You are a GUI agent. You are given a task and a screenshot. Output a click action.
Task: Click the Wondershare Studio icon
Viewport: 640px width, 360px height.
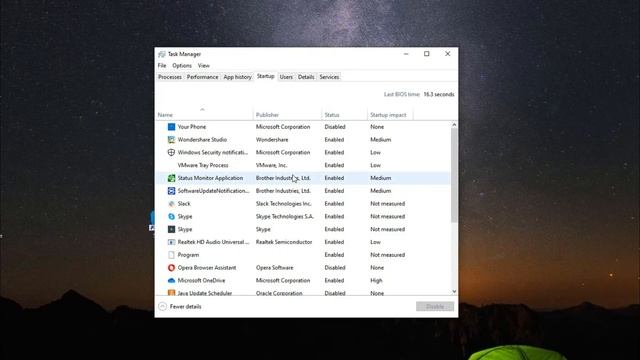coord(171,140)
